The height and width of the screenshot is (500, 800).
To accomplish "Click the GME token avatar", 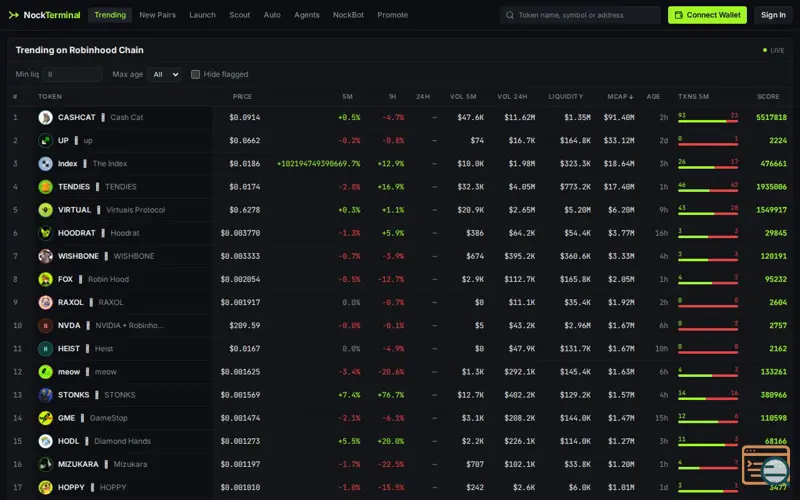I will (x=45, y=418).
